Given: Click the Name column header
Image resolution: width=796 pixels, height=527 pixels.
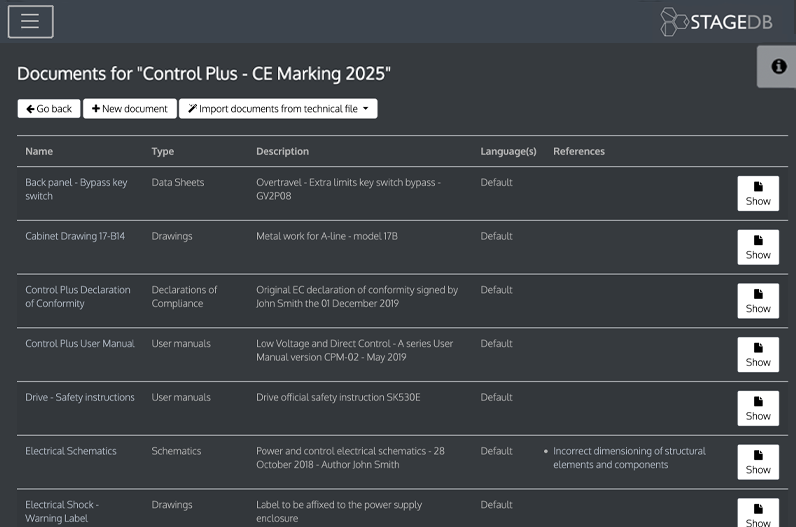Looking at the screenshot, I should pyautogui.click(x=39, y=151).
